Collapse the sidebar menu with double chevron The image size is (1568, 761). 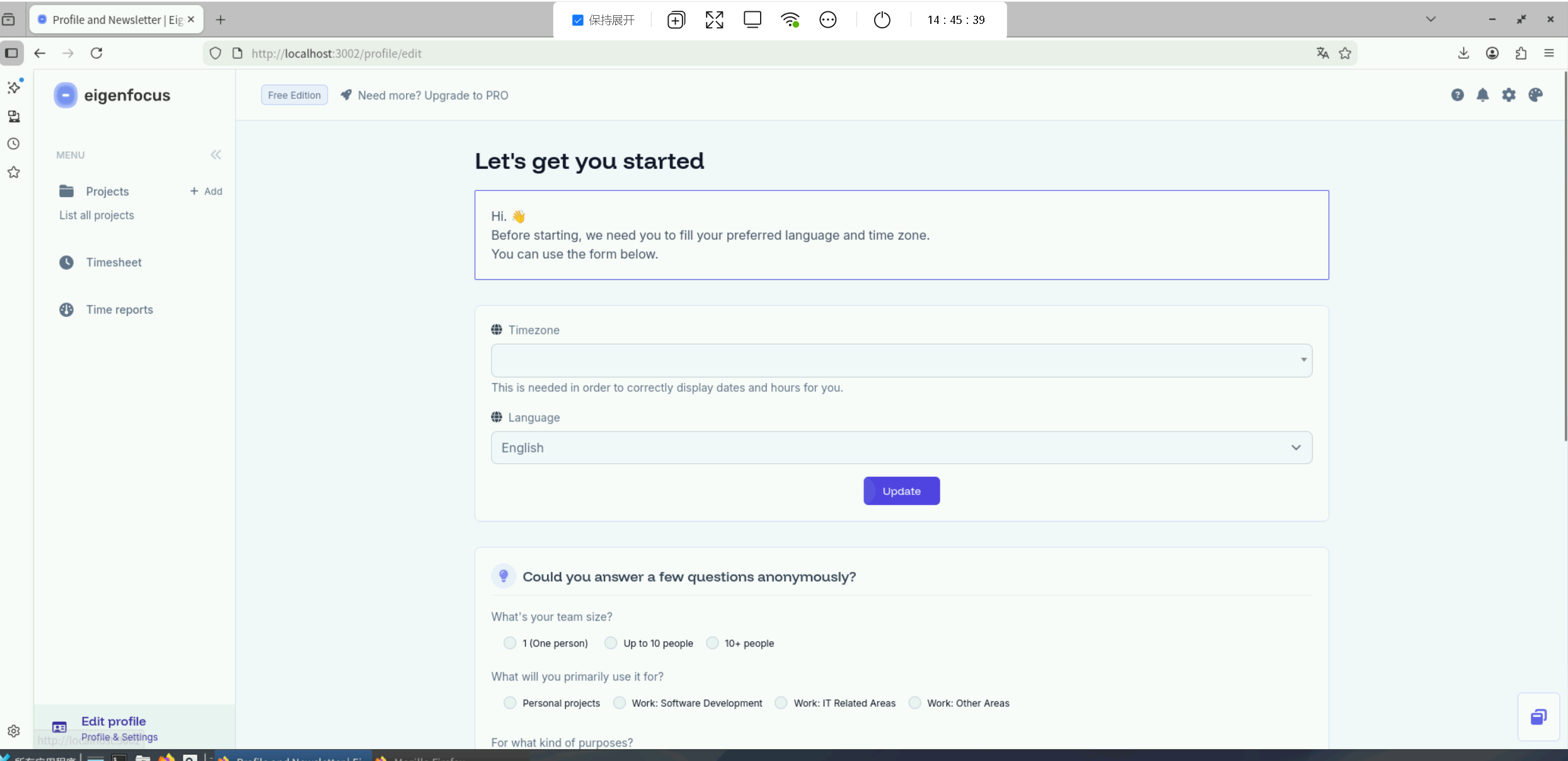pos(216,155)
